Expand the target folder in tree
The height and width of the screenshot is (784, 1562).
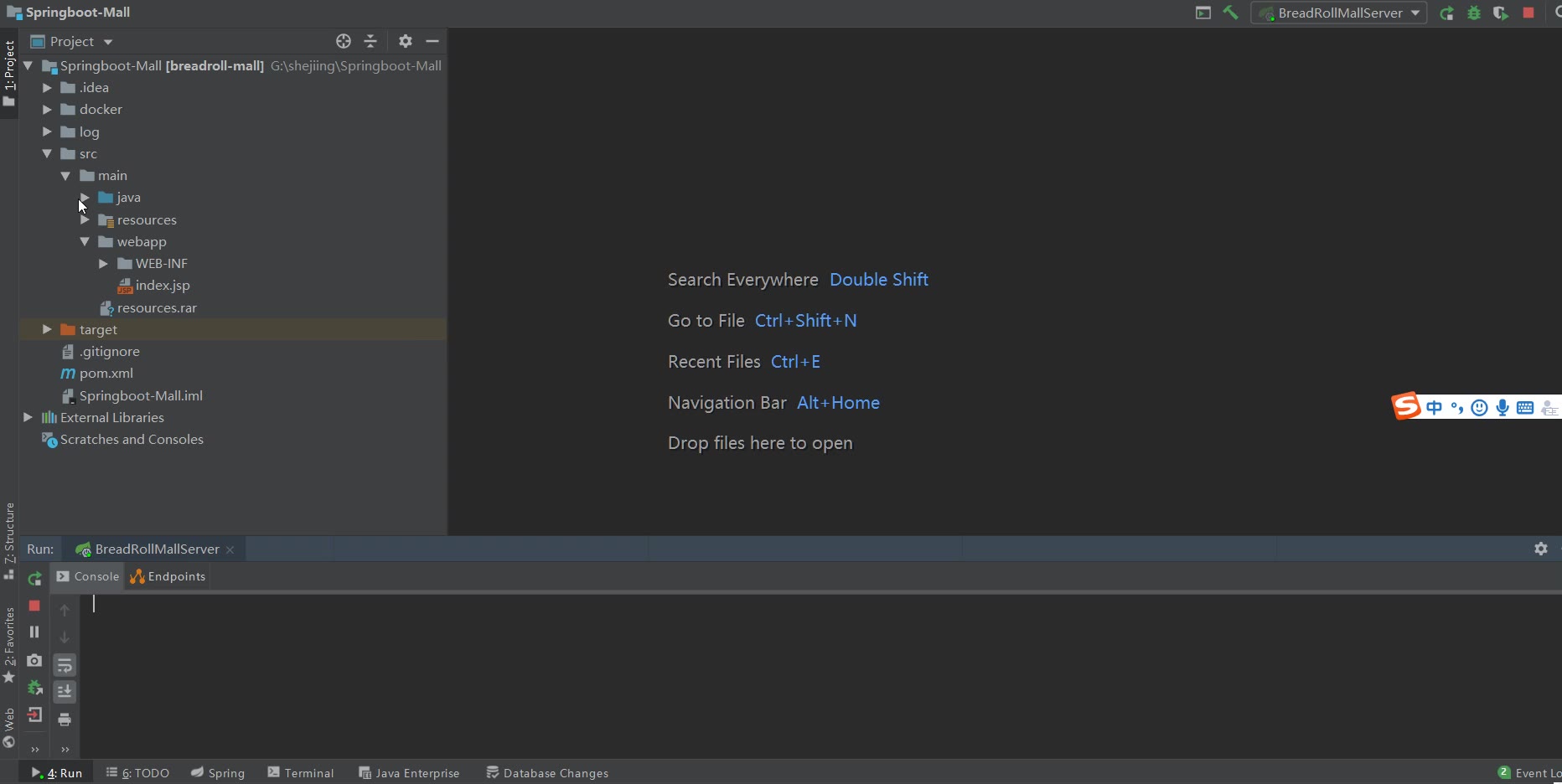click(48, 330)
